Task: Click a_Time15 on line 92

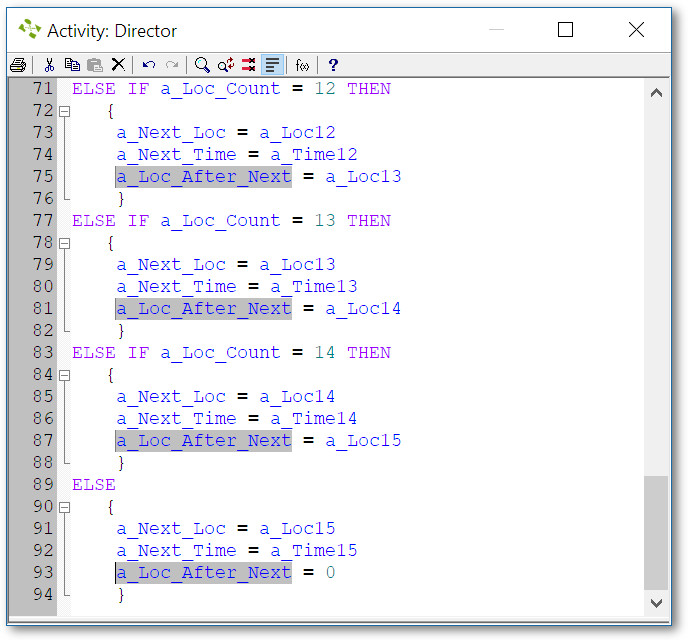Action: click(x=314, y=551)
